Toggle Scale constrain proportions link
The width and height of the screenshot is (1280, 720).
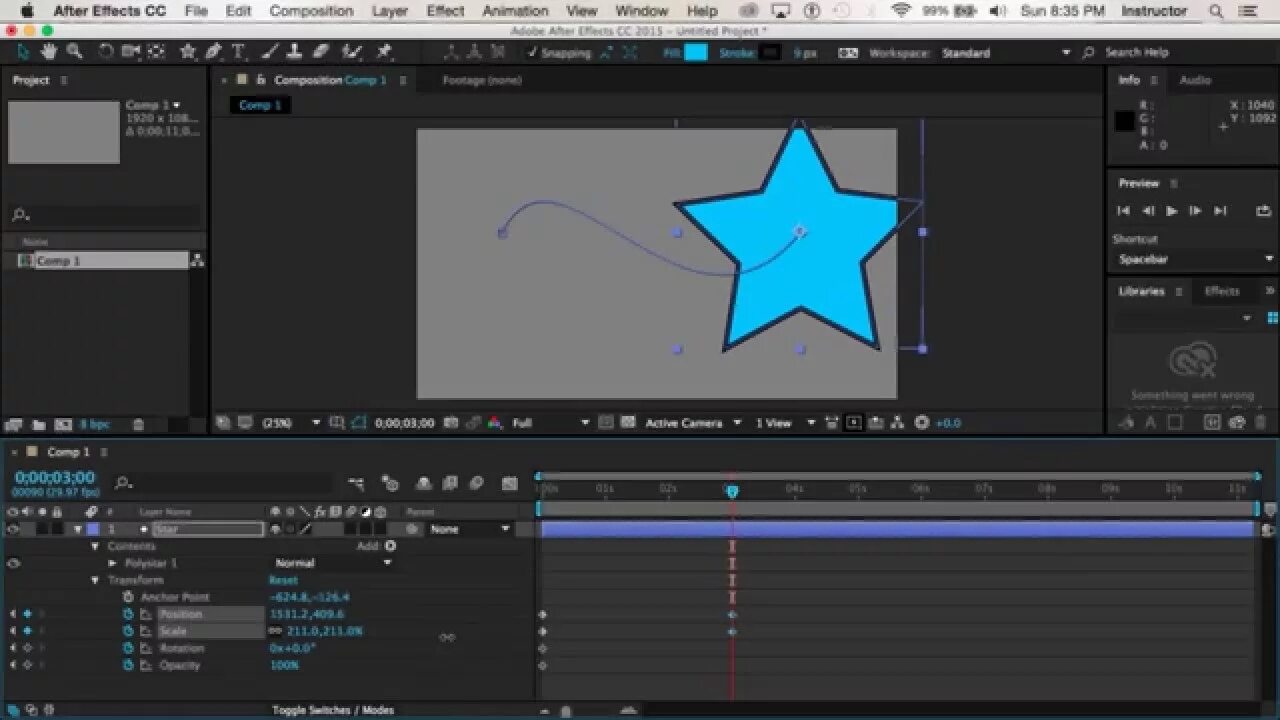[x=275, y=631]
